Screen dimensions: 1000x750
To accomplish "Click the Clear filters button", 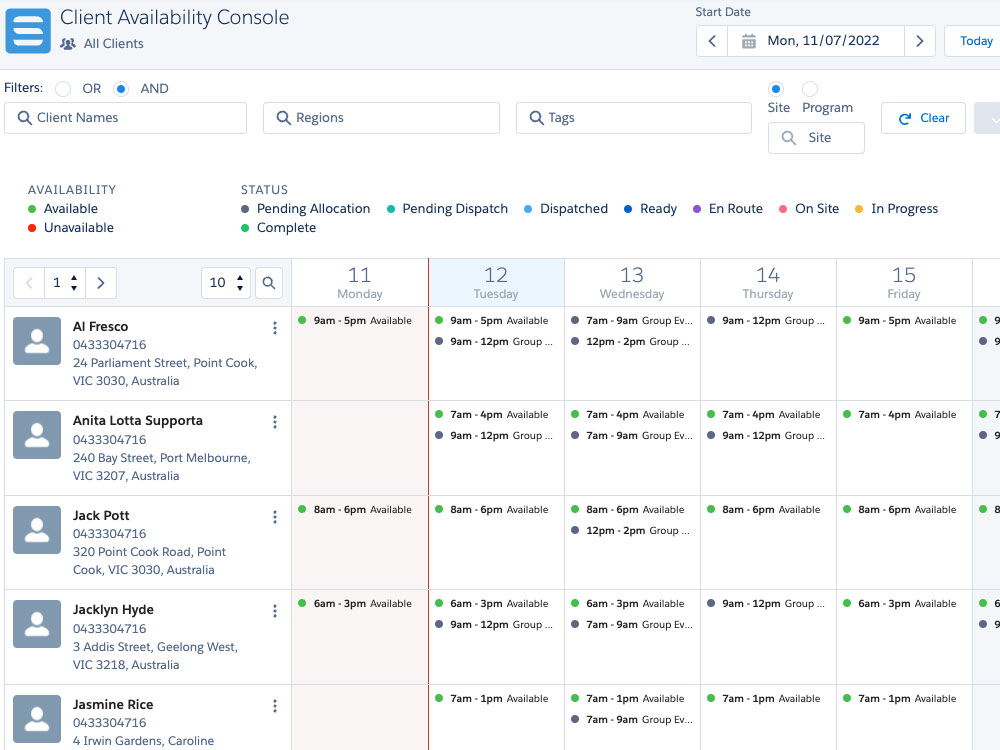I will tap(923, 118).
